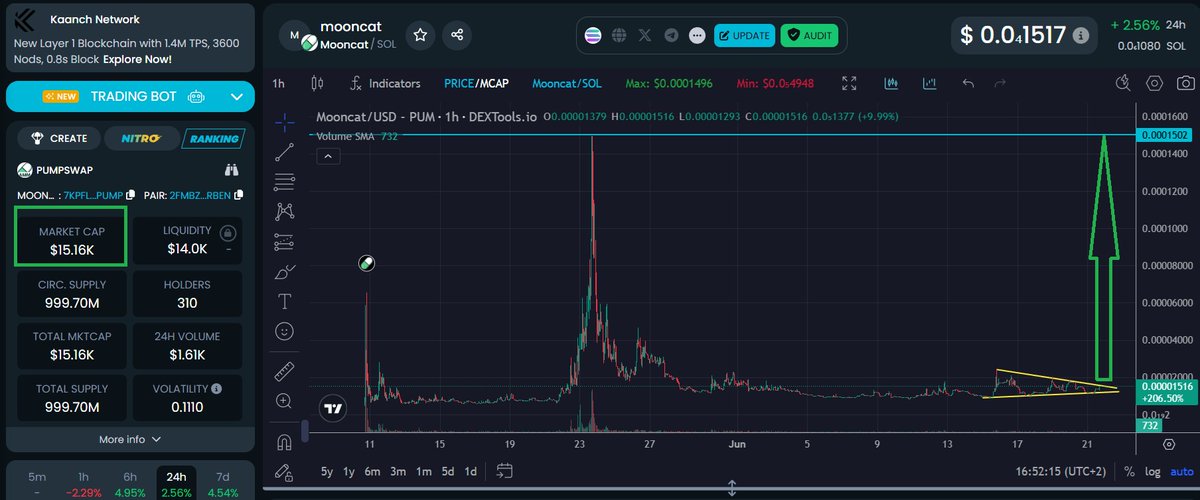Set chart range to 1d
Viewport: 1200px width, 500px height.
pos(471,471)
